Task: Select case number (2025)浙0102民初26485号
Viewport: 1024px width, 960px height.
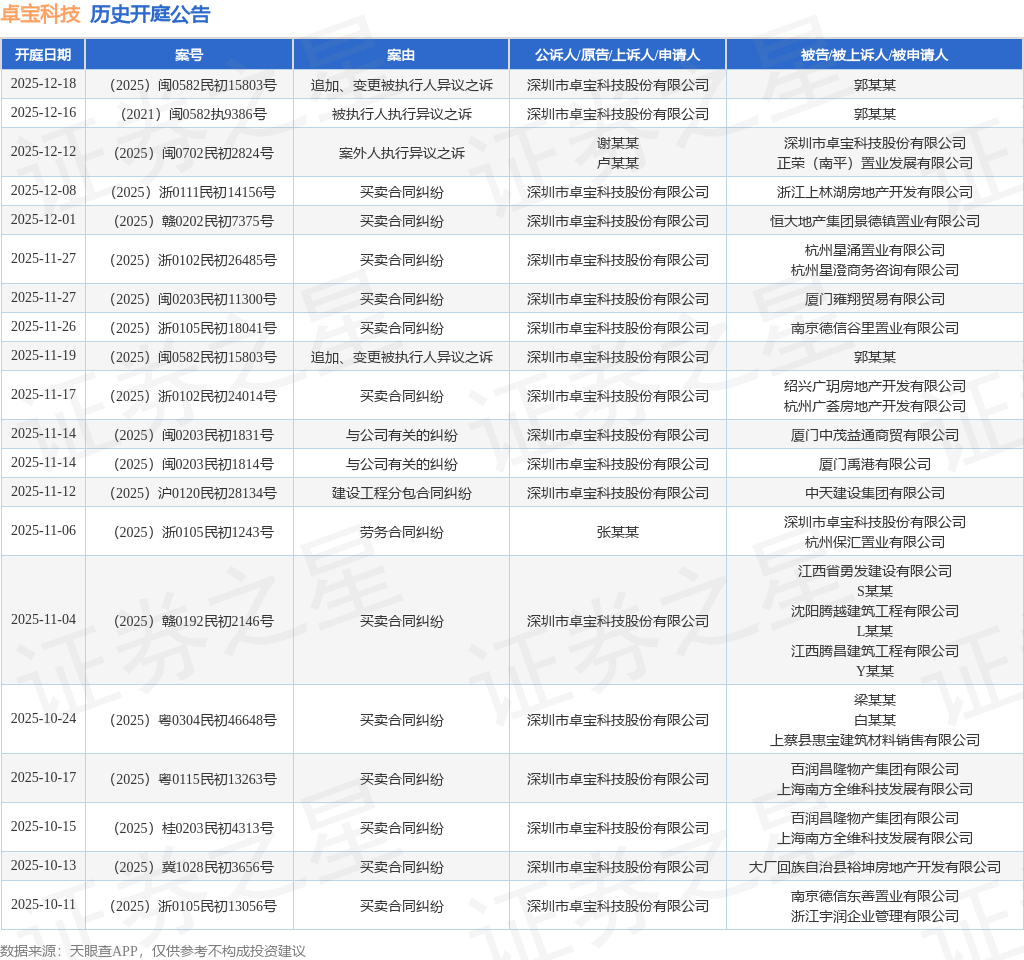Action: (193, 260)
